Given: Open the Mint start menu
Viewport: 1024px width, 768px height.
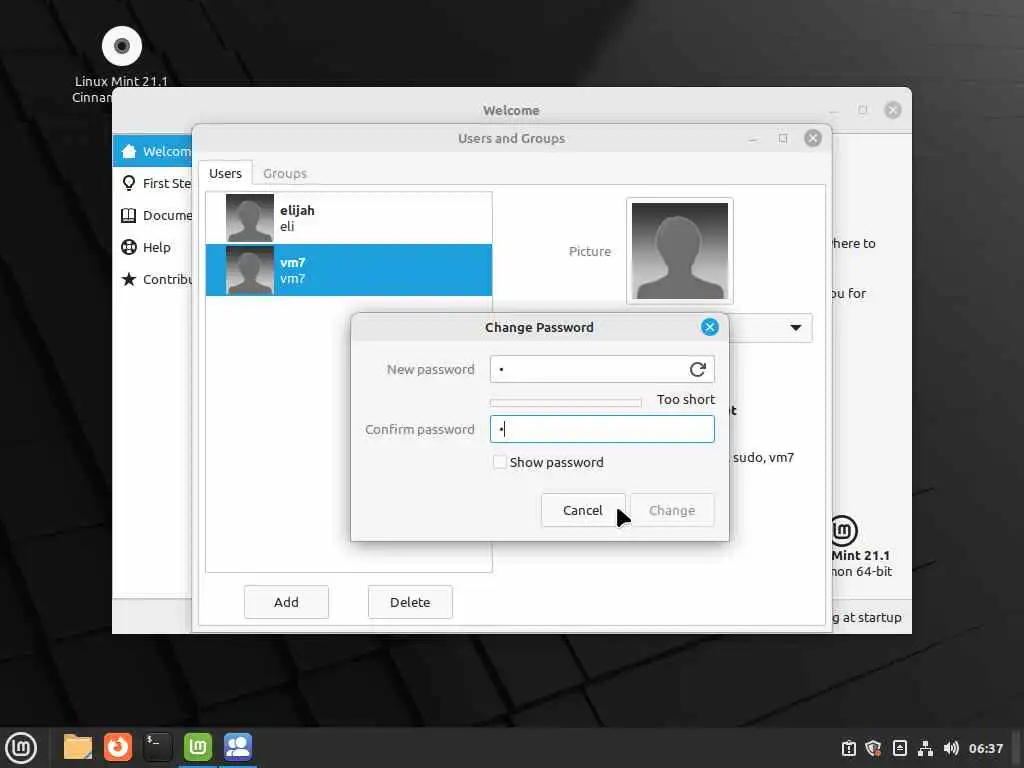Looking at the screenshot, I should click(x=21, y=747).
